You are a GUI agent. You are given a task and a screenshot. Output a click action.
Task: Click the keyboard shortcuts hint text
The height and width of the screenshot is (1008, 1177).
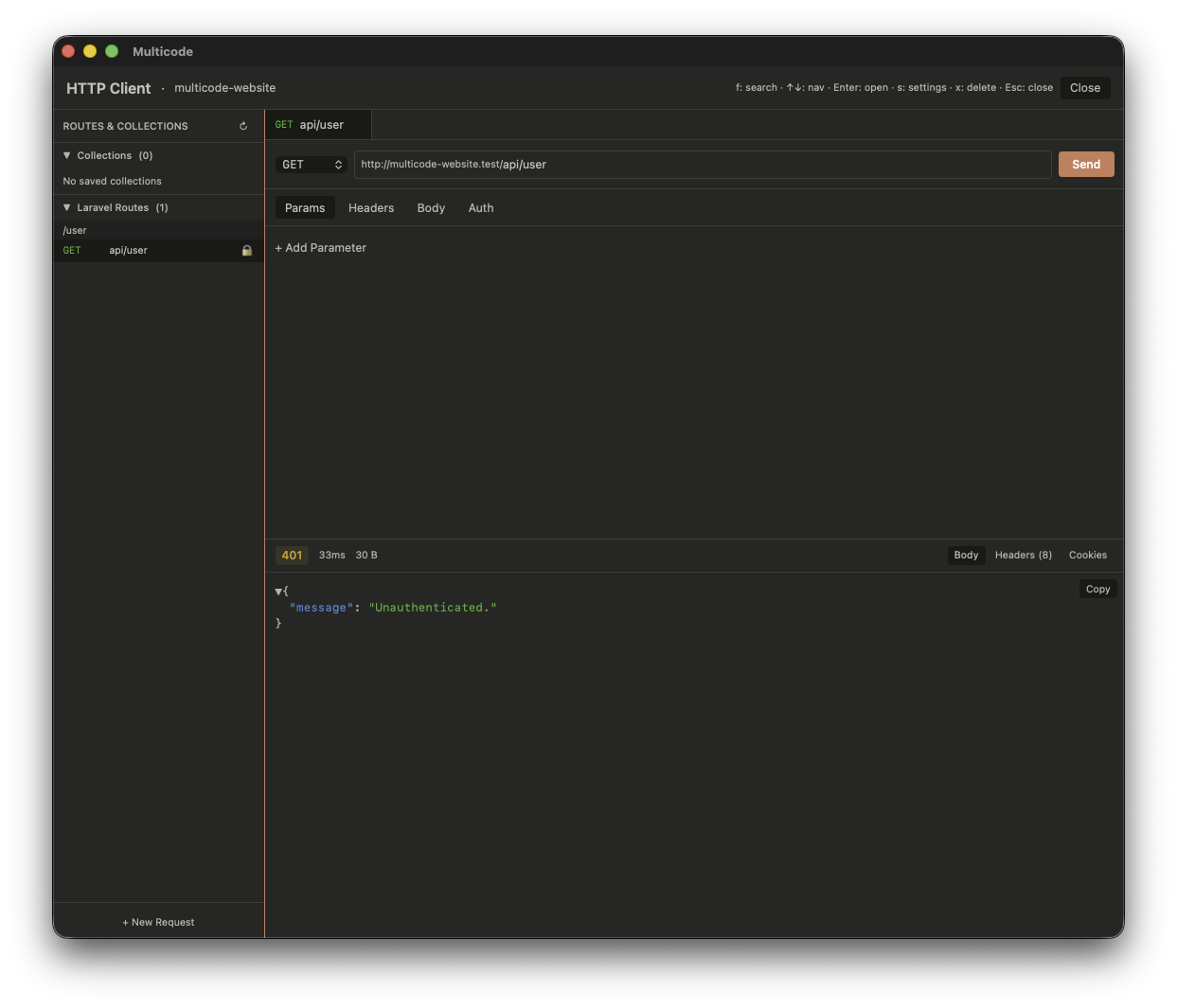click(894, 88)
